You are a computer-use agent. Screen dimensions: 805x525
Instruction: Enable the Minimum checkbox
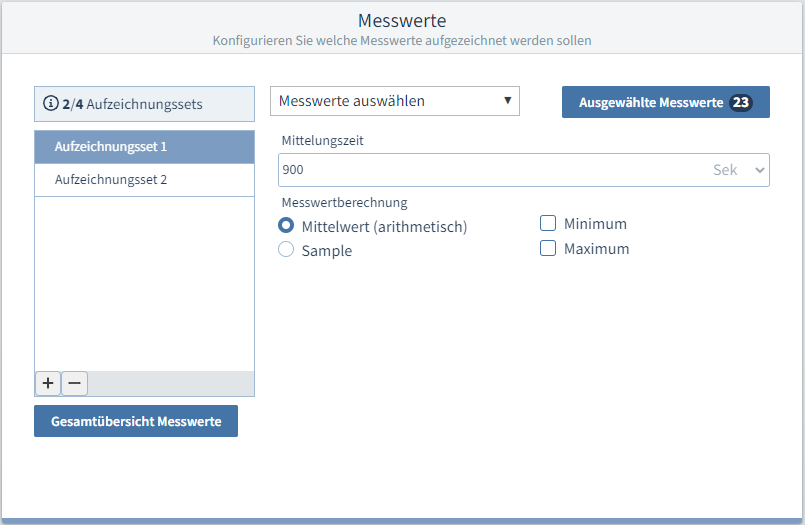[548, 224]
